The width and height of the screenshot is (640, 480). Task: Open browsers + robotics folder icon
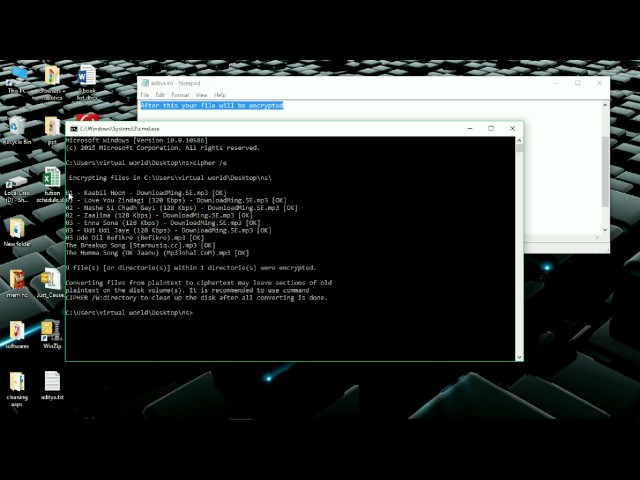pos(52,82)
